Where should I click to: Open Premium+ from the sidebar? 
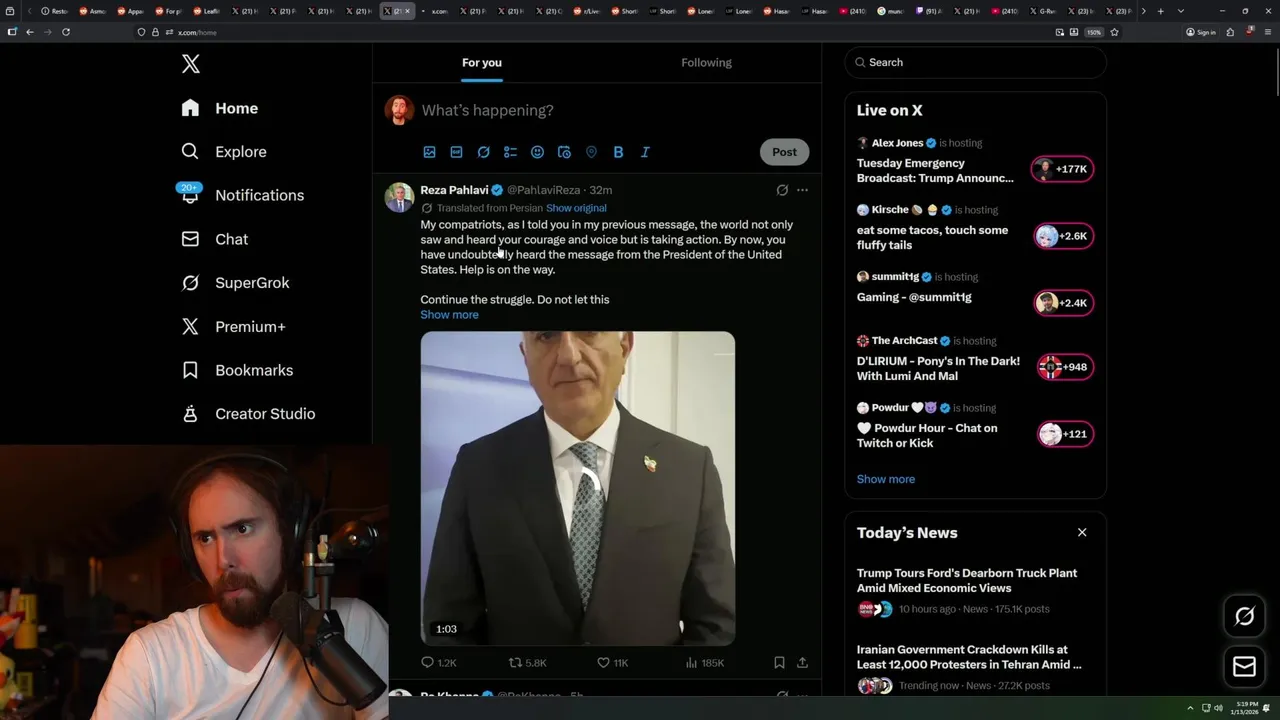coord(233,326)
